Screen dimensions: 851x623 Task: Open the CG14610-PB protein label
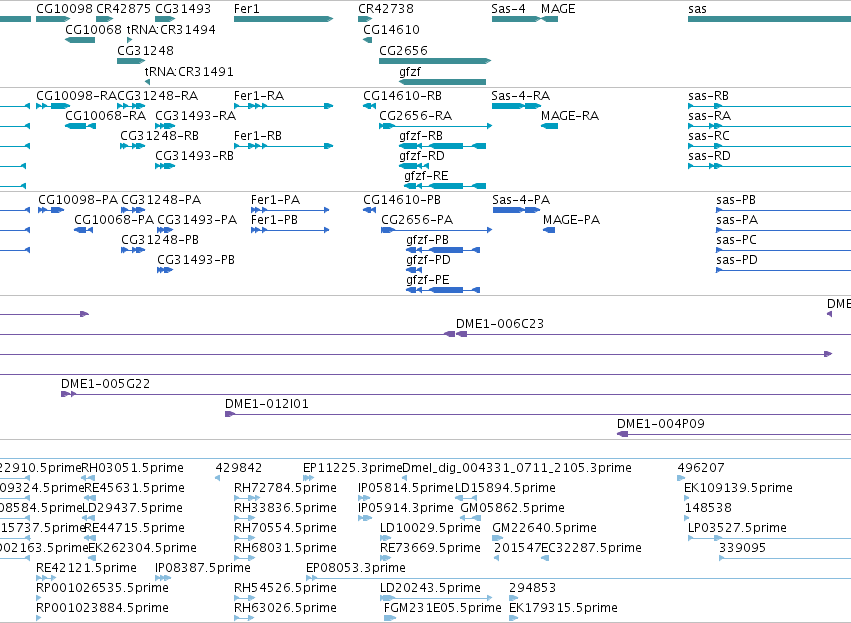pos(402,200)
